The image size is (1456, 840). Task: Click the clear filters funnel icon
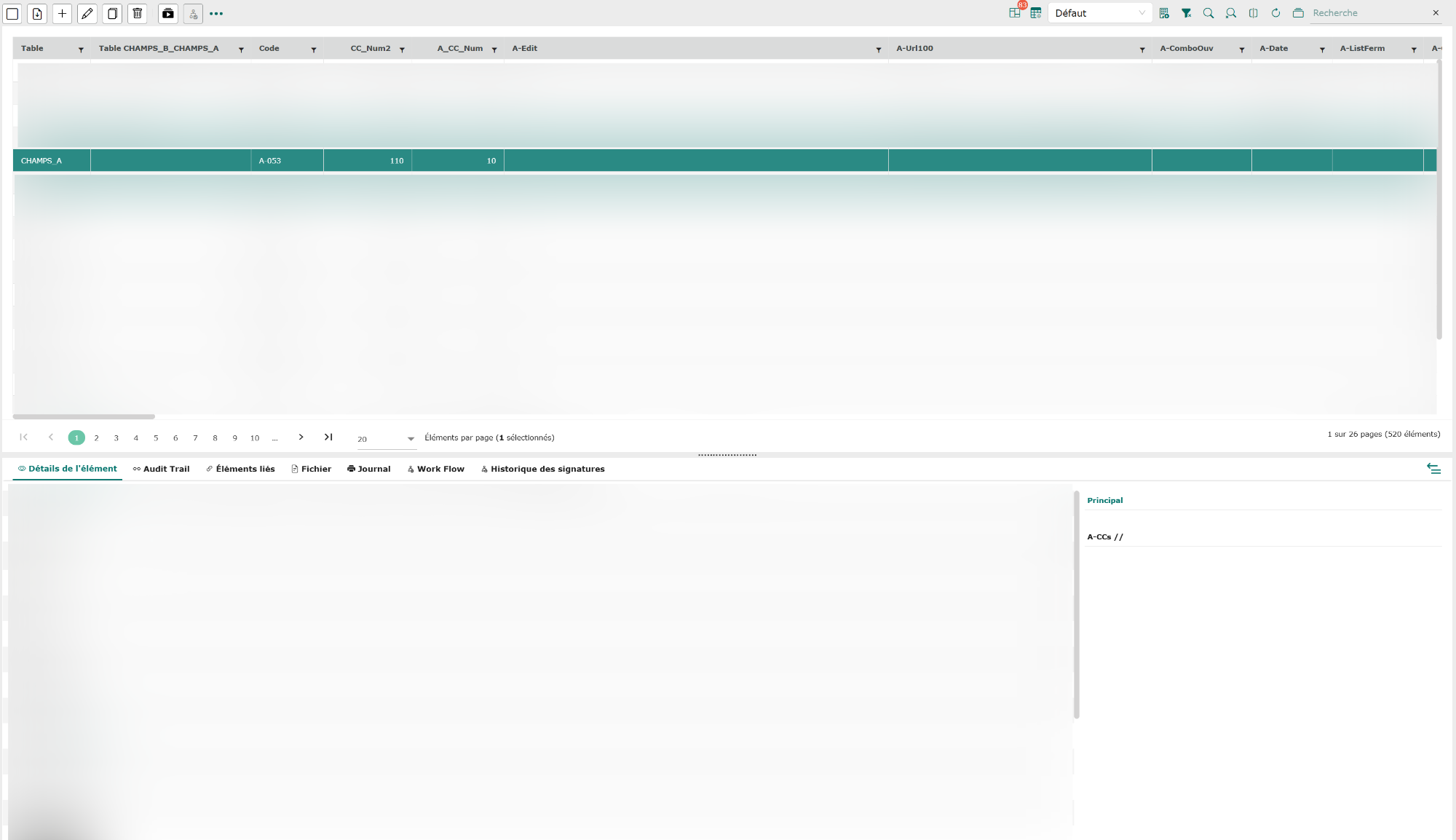[1186, 13]
